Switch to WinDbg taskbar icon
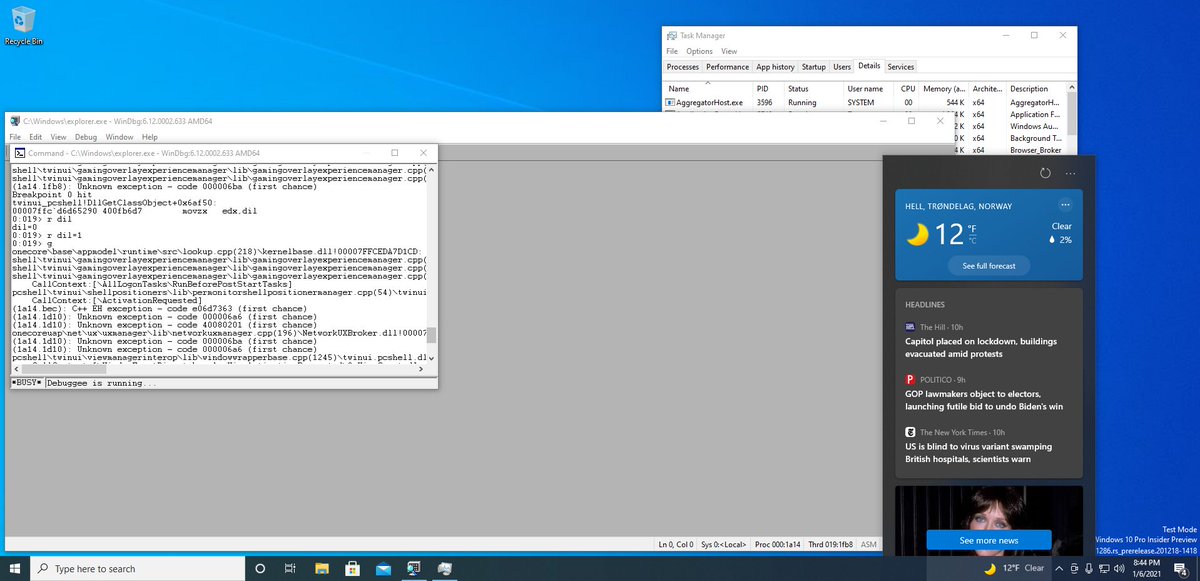Screen dimensions: 1200x581 412,568
